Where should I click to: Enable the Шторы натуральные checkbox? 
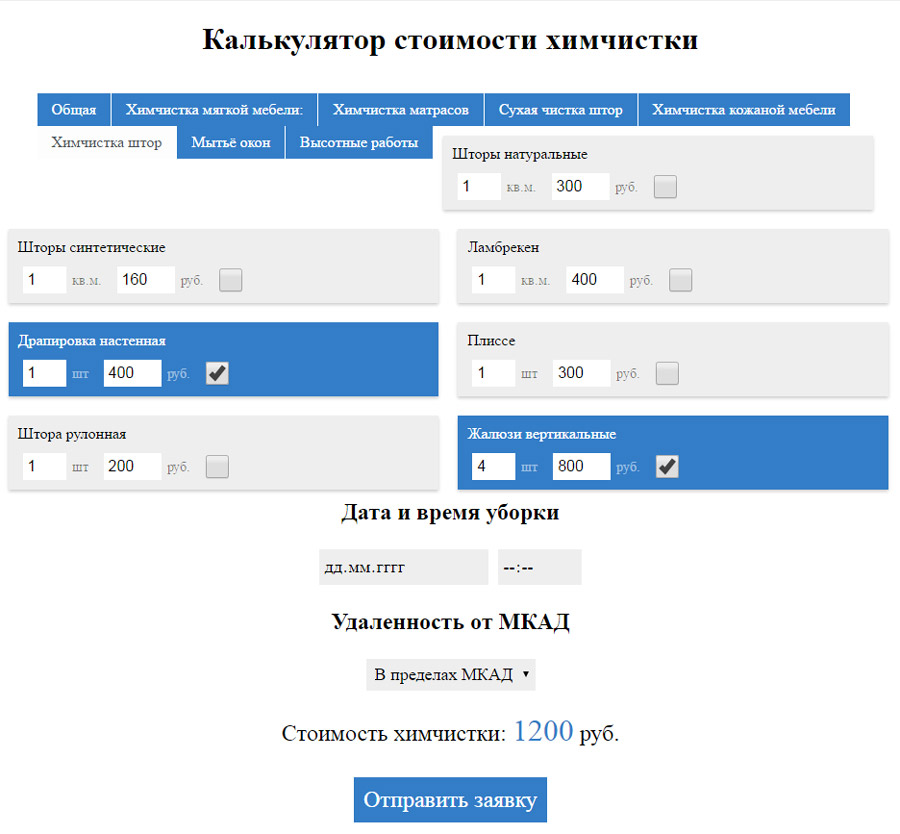pyautogui.click(x=665, y=186)
